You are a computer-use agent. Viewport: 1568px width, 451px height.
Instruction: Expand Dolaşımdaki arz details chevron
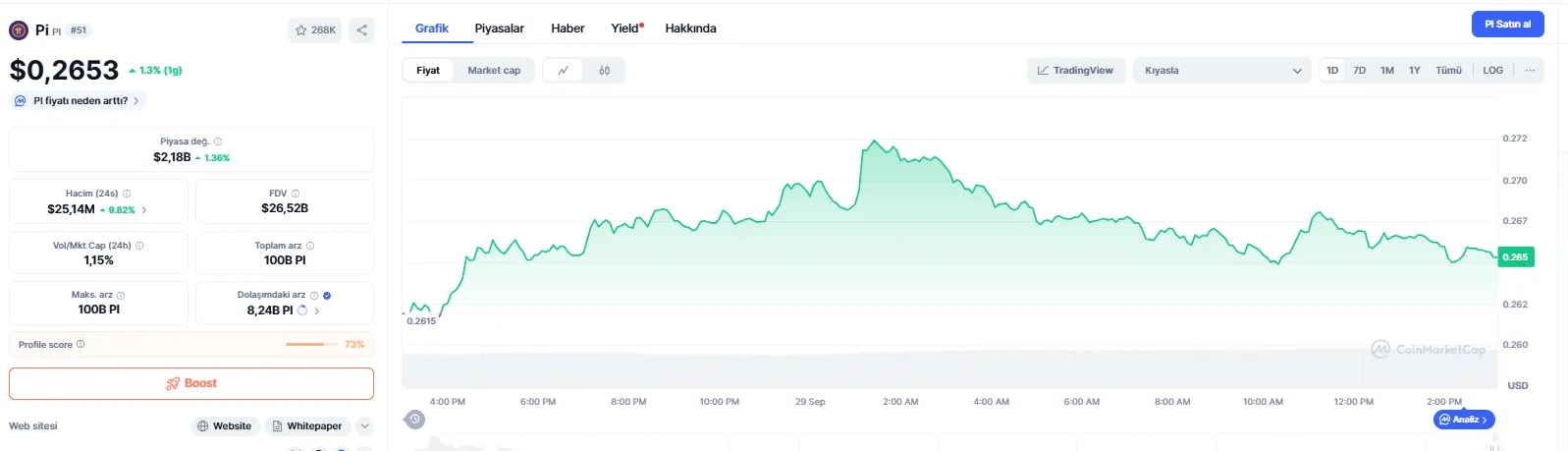[316, 310]
